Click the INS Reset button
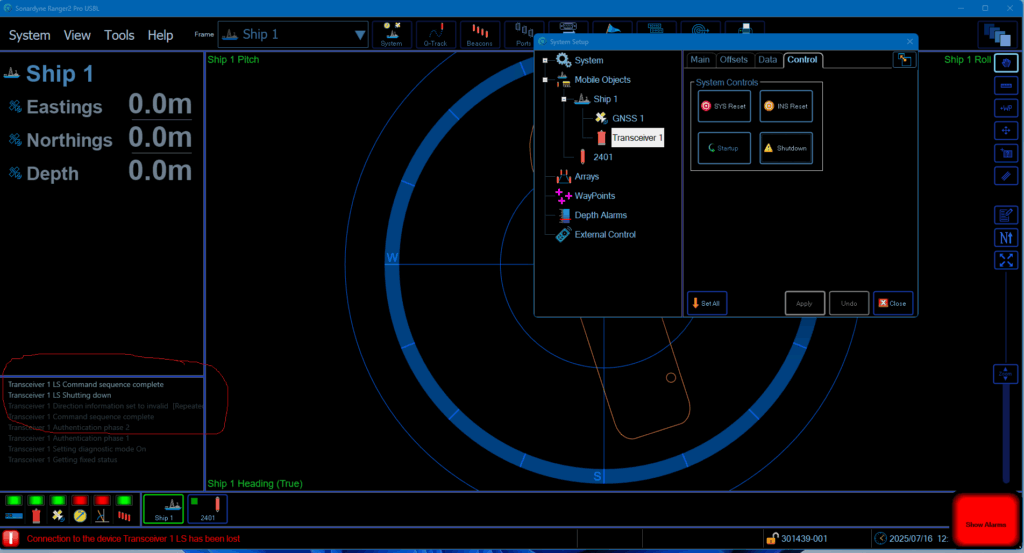Viewport: 1024px width, 553px height. point(786,106)
